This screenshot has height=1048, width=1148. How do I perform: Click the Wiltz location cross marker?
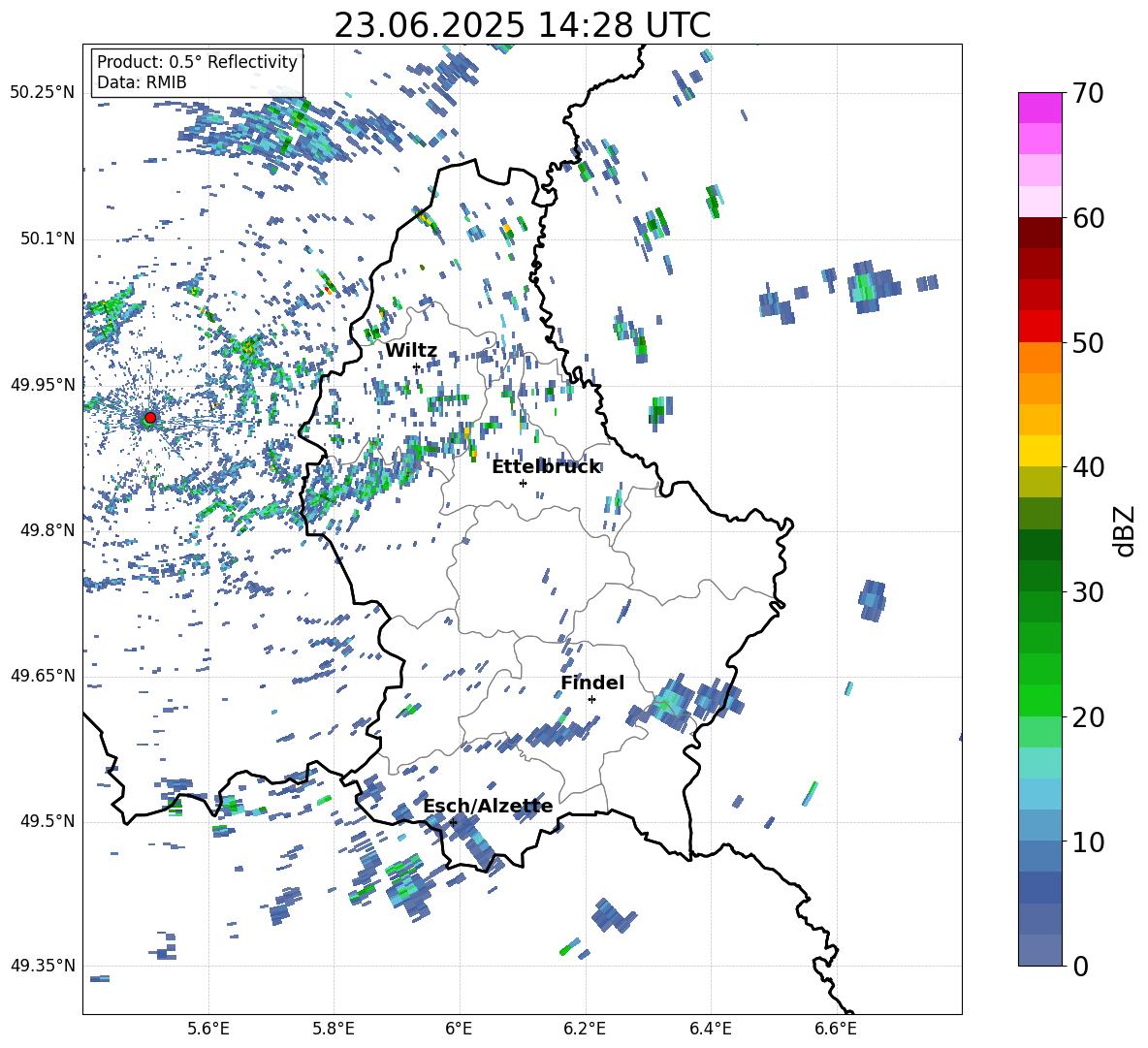(417, 366)
